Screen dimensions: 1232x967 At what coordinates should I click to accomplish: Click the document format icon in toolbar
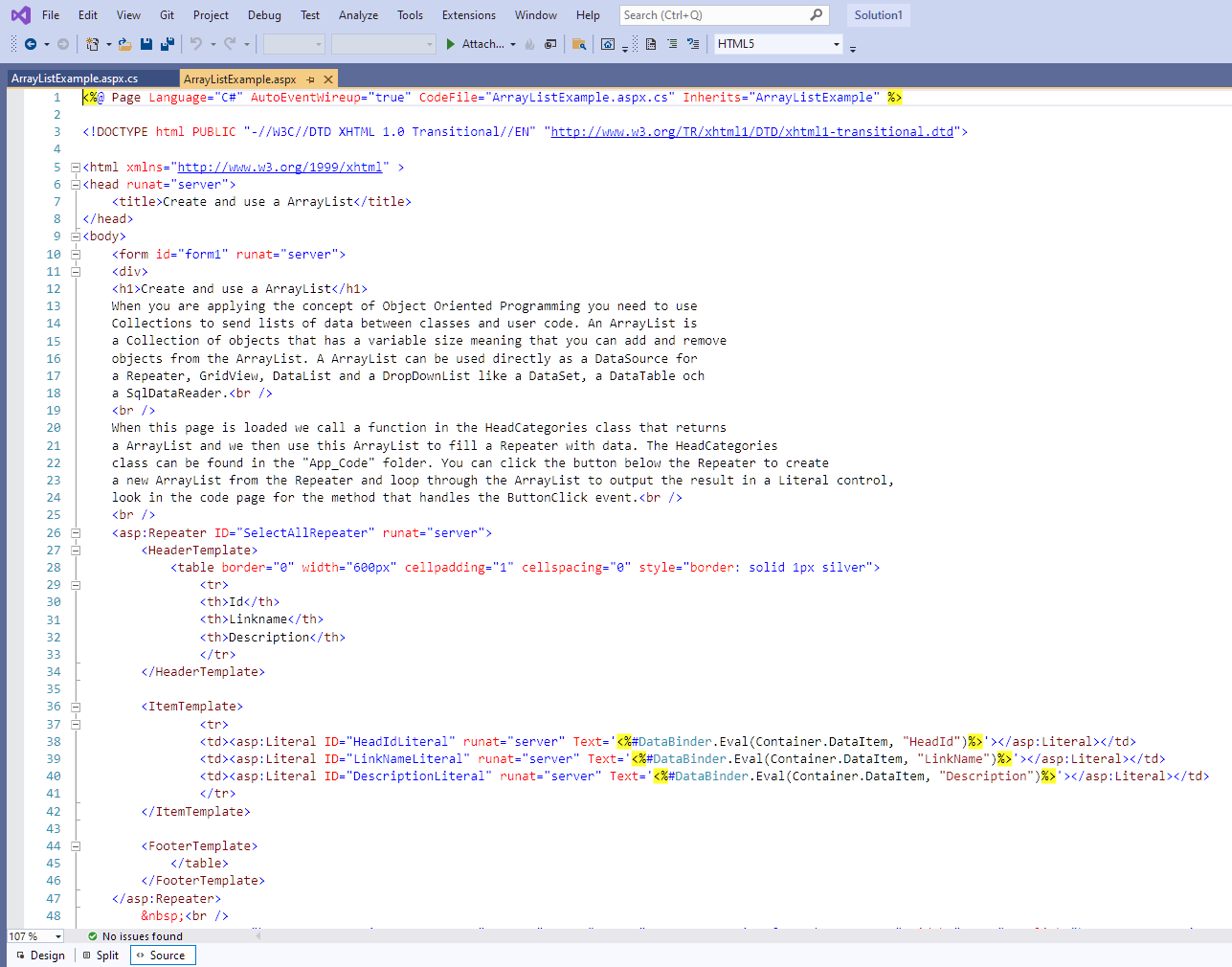click(651, 44)
